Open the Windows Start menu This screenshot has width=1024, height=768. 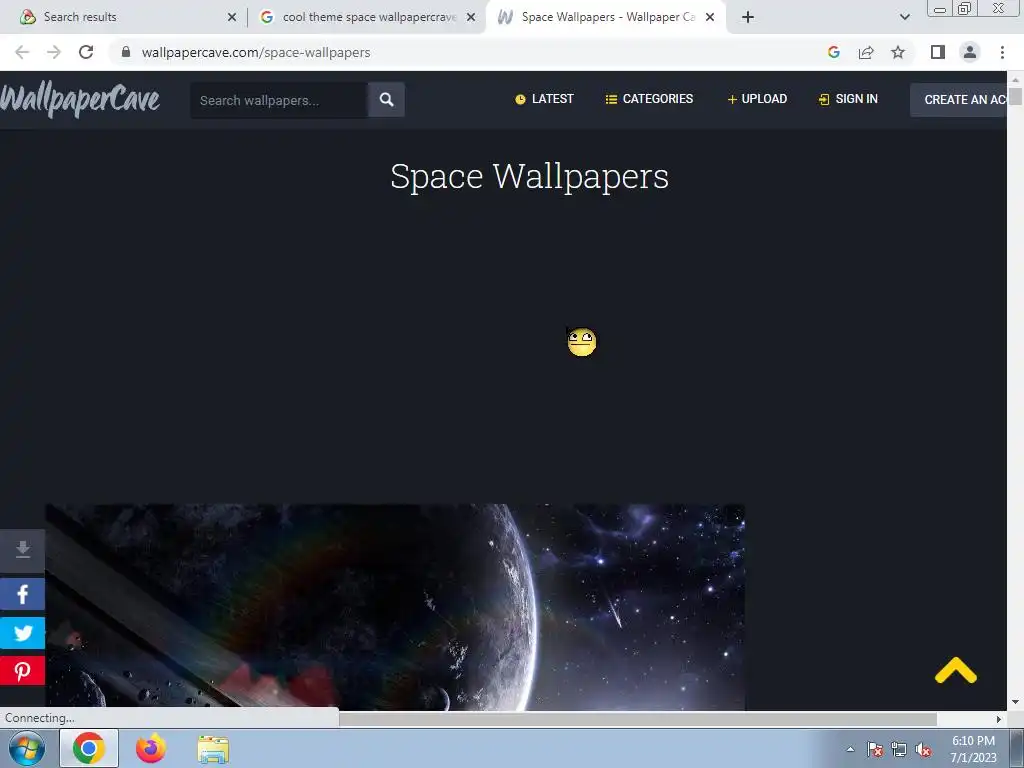(27, 748)
